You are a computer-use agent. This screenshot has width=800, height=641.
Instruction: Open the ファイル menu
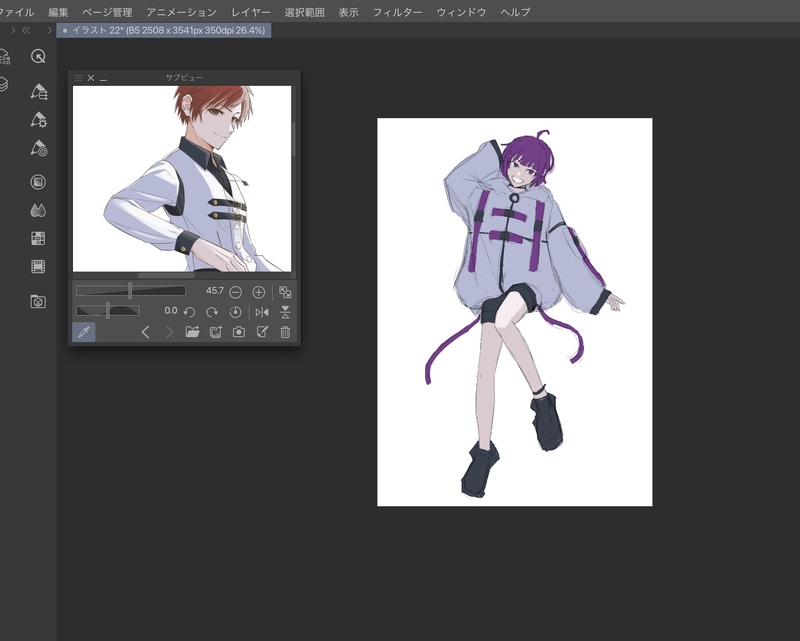tap(16, 12)
